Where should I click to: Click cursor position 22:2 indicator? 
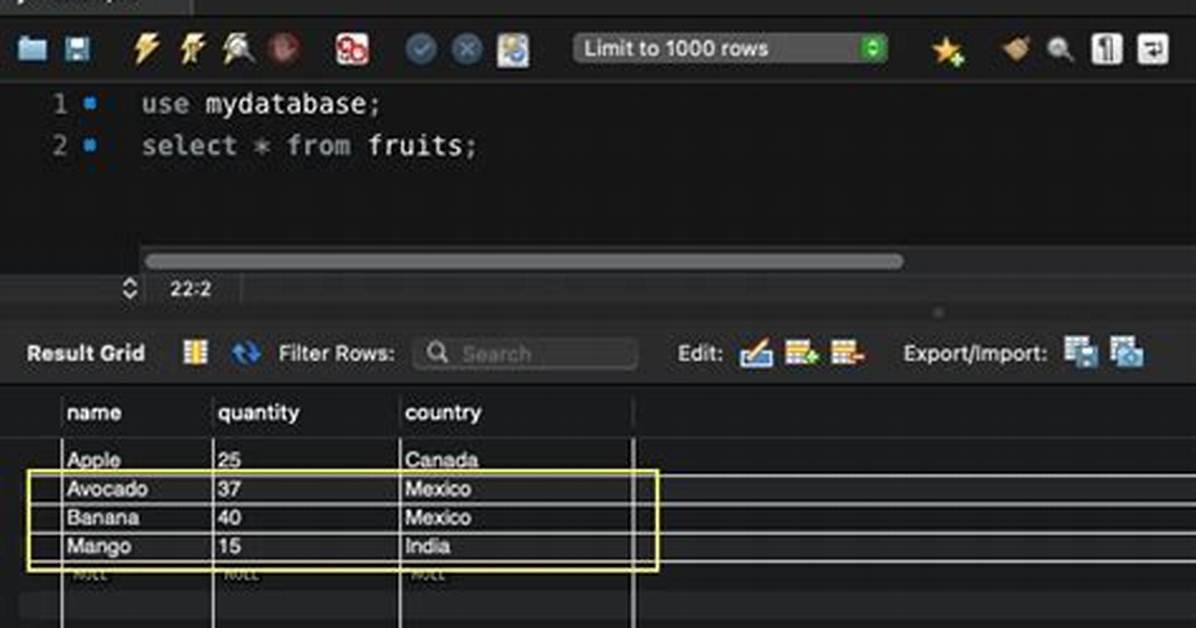click(x=191, y=288)
